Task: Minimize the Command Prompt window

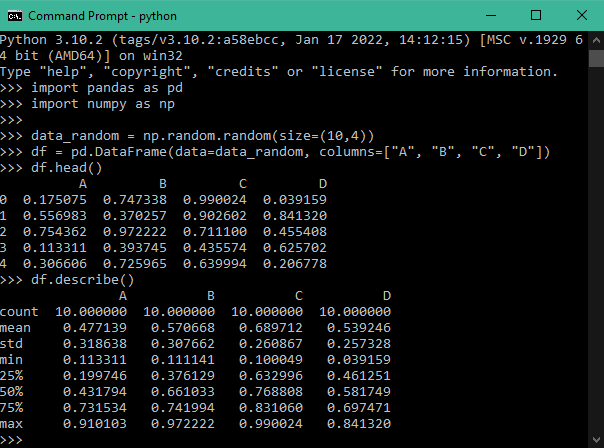Action: click(x=488, y=16)
